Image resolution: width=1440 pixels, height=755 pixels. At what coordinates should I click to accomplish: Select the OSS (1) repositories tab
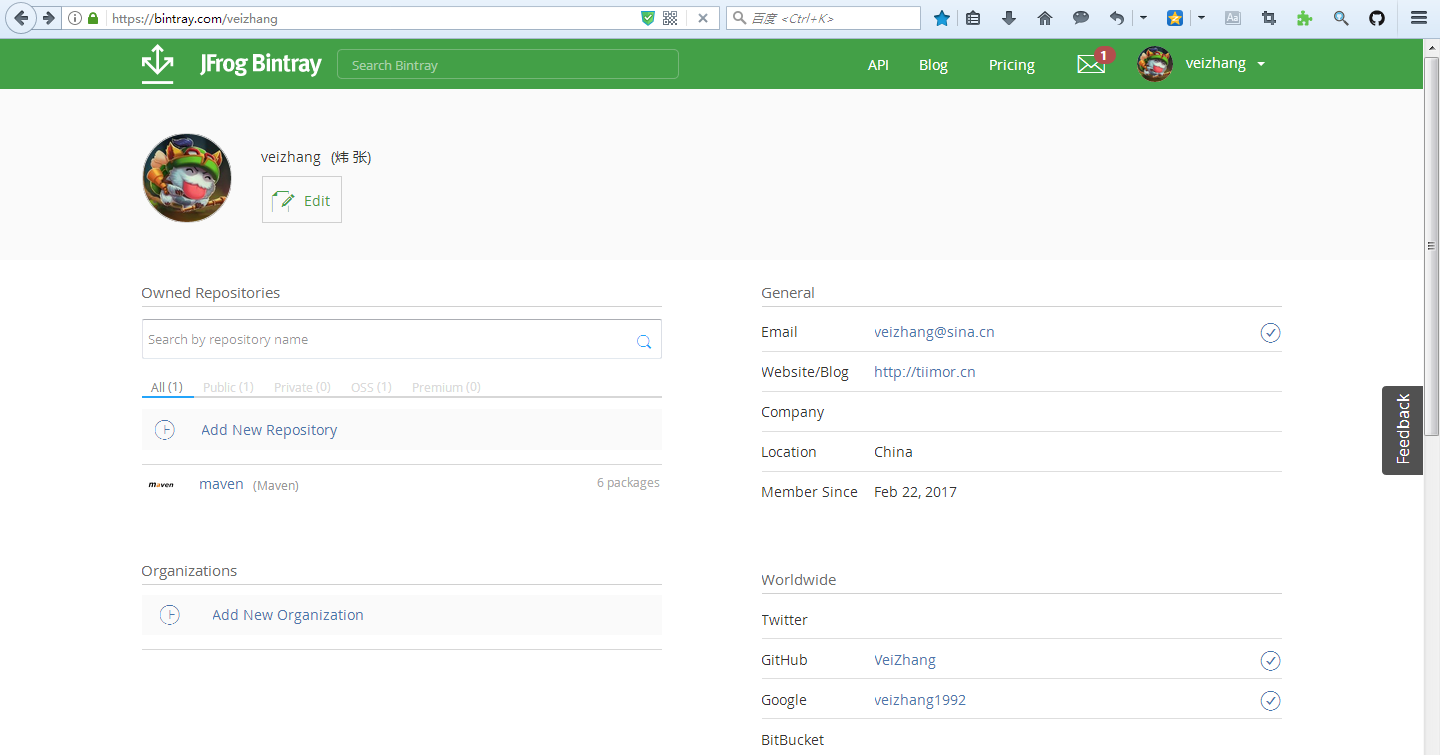(371, 387)
